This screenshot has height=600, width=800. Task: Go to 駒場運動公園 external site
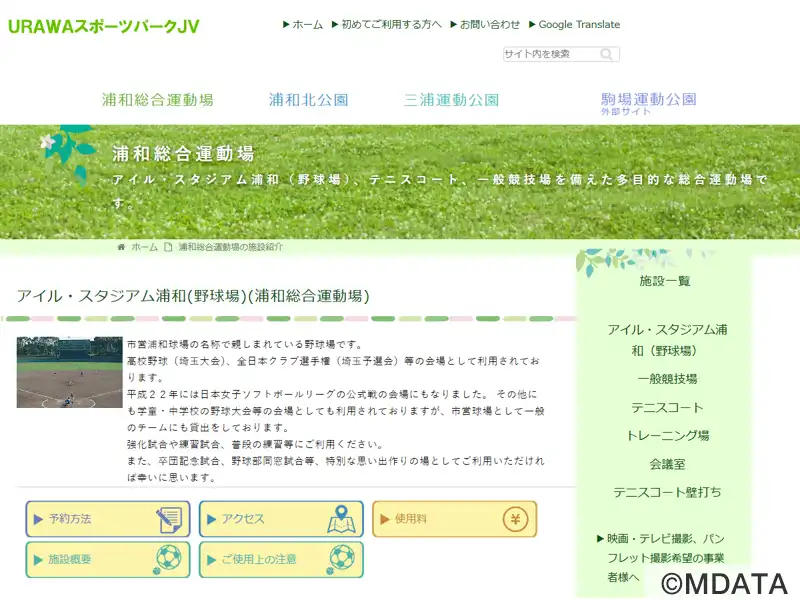point(648,102)
